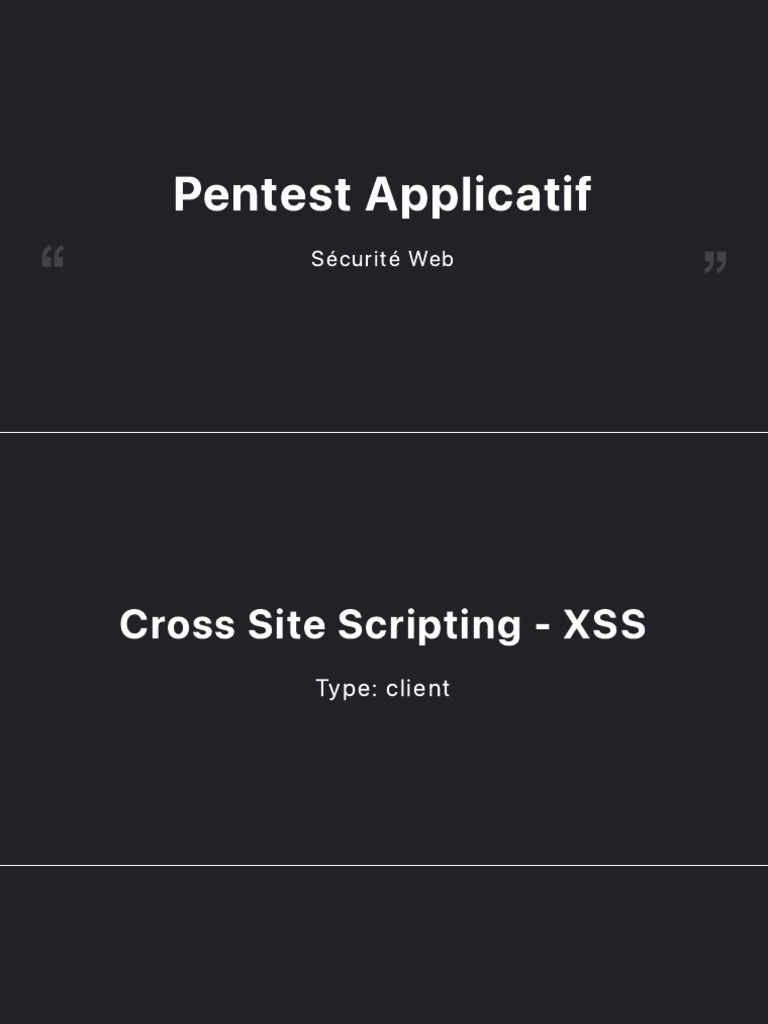Click the opening quotation mark icon
This screenshot has width=768, height=1024.
pyautogui.click(x=53, y=257)
